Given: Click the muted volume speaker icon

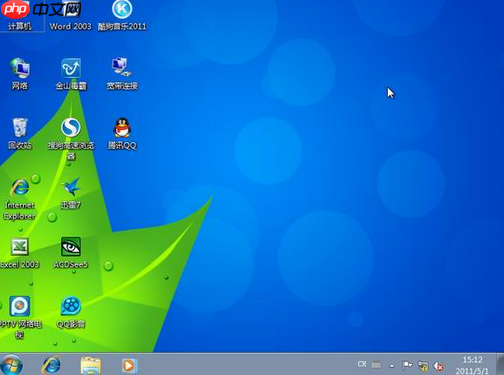Looking at the screenshot, I should tap(439, 366).
